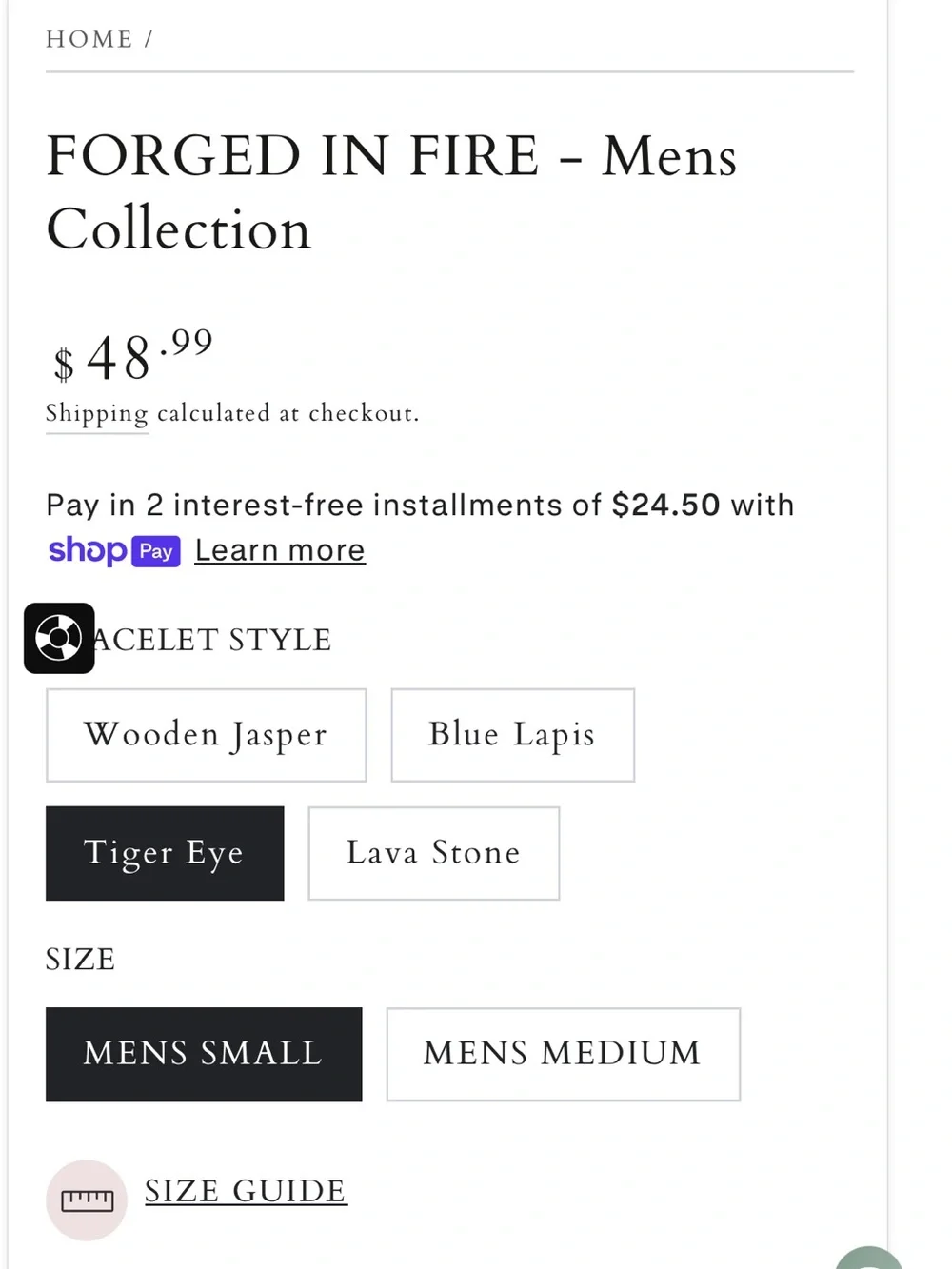952x1269 pixels.
Task: Click the BRACELET STYLE section heading
Action: 188,640
